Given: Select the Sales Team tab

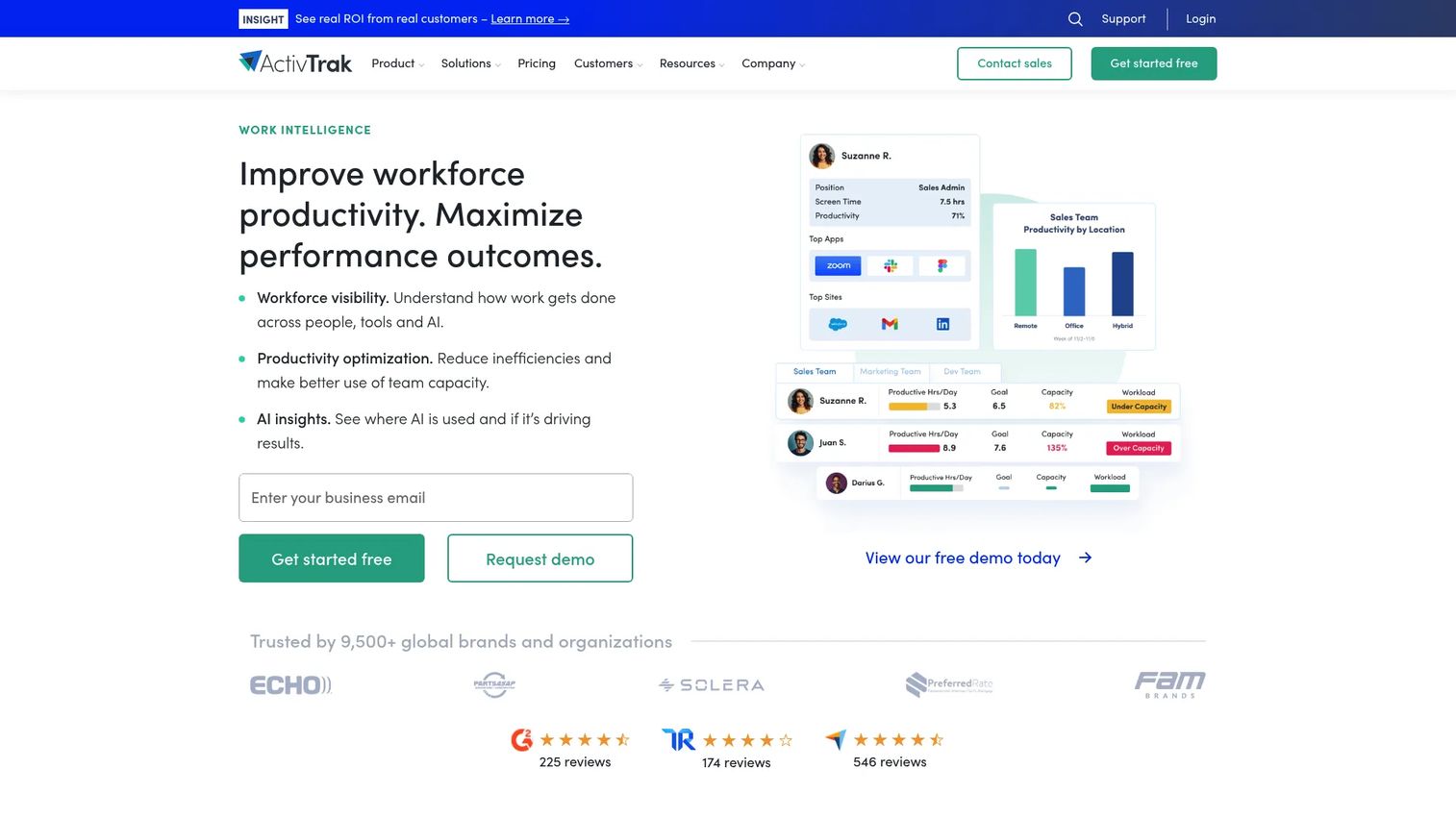Looking at the screenshot, I should tap(815, 372).
